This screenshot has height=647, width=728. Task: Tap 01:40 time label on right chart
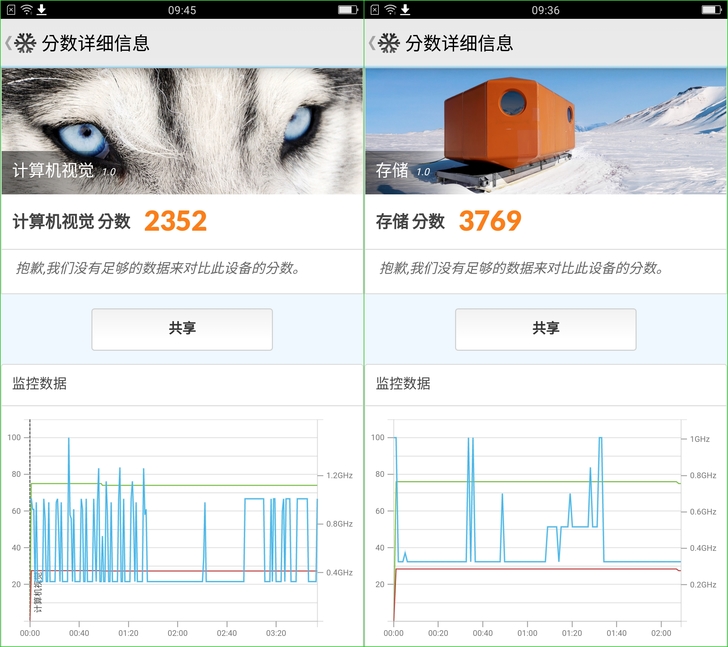point(616,633)
